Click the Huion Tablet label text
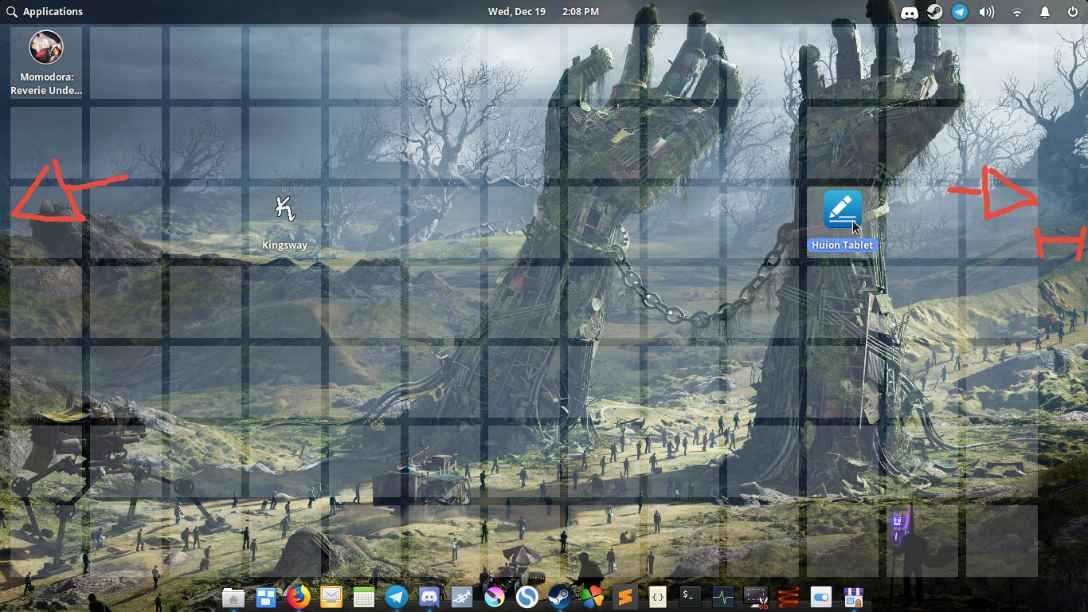The height and width of the screenshot is (612, 1088). click(842, 245)
